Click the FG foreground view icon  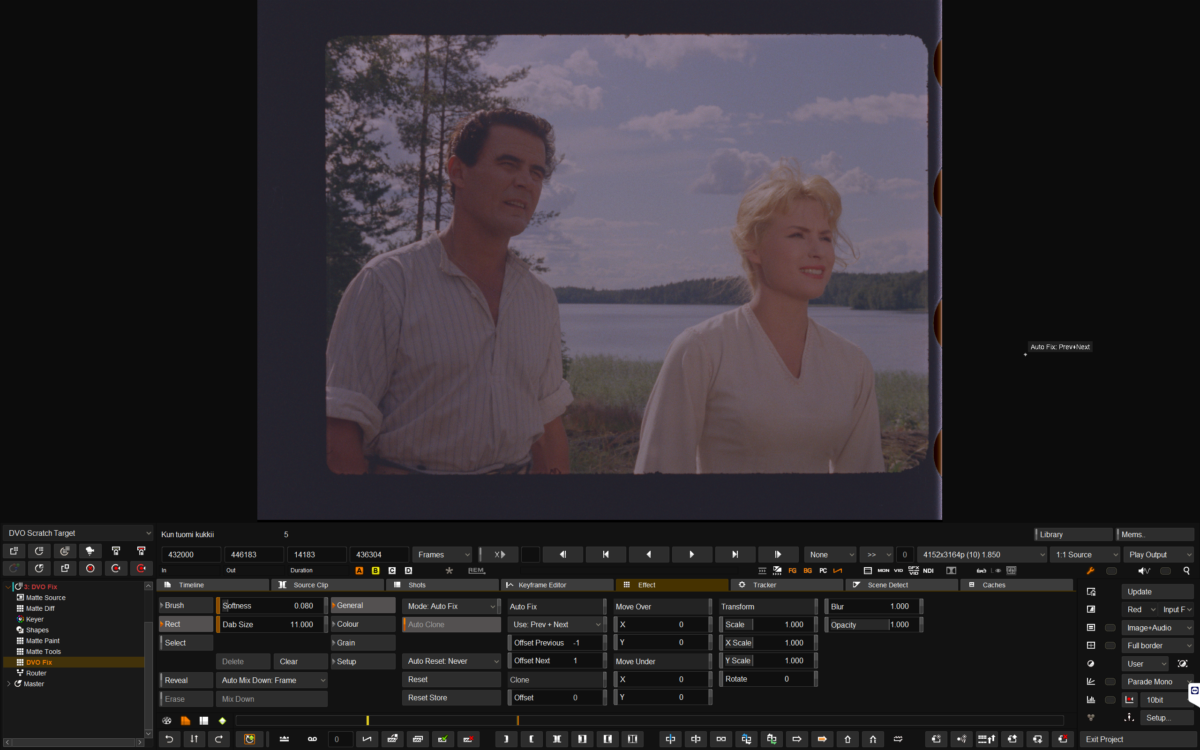pyautogui.click(x=792, y=571)
